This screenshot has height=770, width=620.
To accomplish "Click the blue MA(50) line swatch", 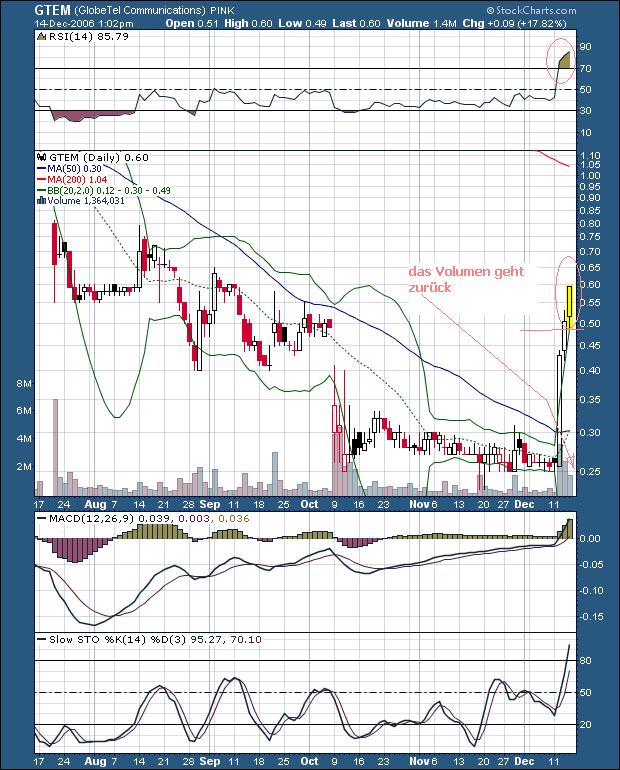I will (x=42, y=169).
